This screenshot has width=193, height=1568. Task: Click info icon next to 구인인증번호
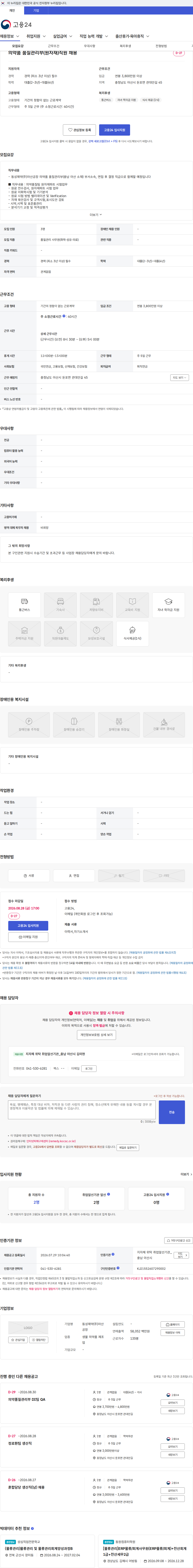pos(118,1268)
